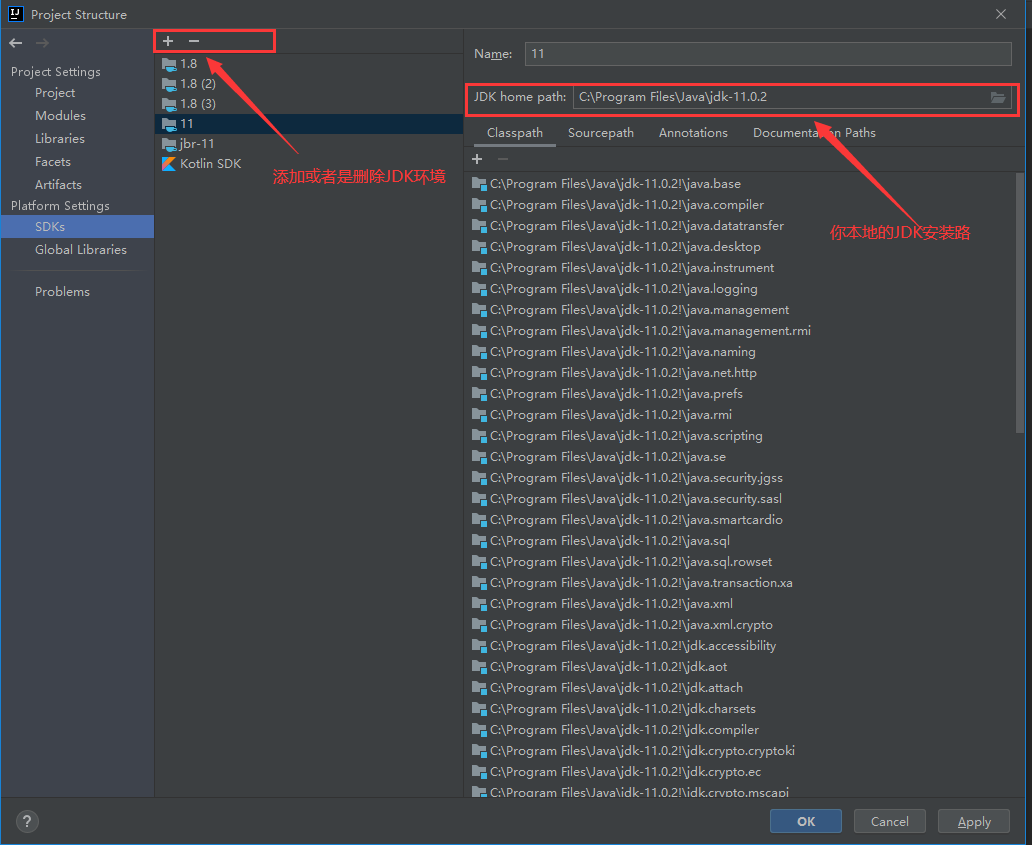Select the 1.8 (2) SDK entry

(x=197, y=84)
